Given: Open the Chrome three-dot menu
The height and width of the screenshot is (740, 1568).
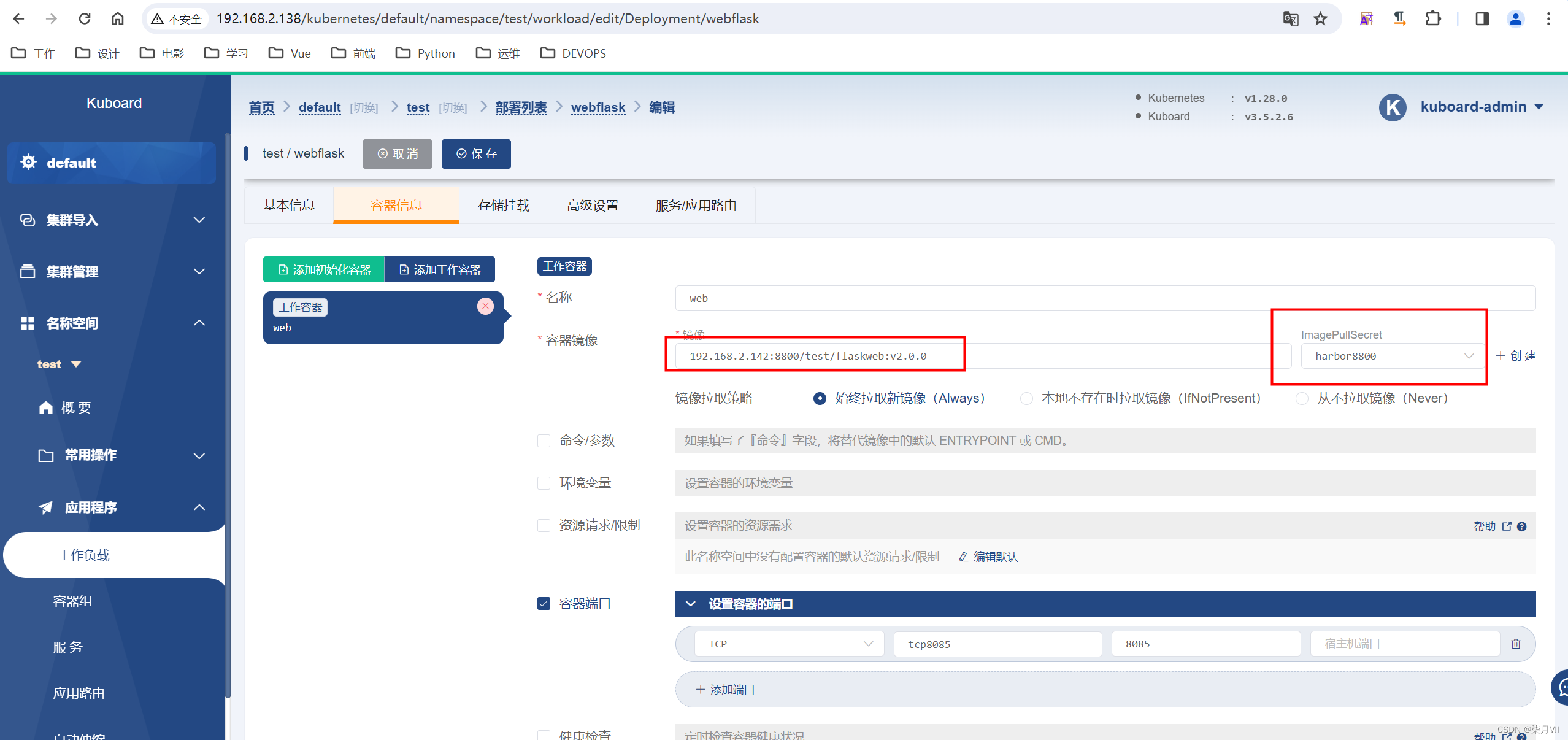Looking at the screenshot, I should (1548, 18).
